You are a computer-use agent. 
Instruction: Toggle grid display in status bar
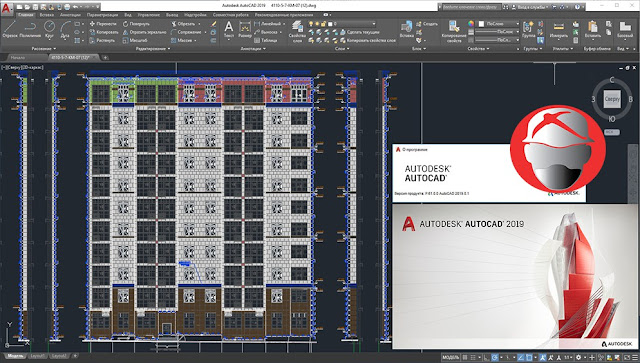(x=465, y=358)
